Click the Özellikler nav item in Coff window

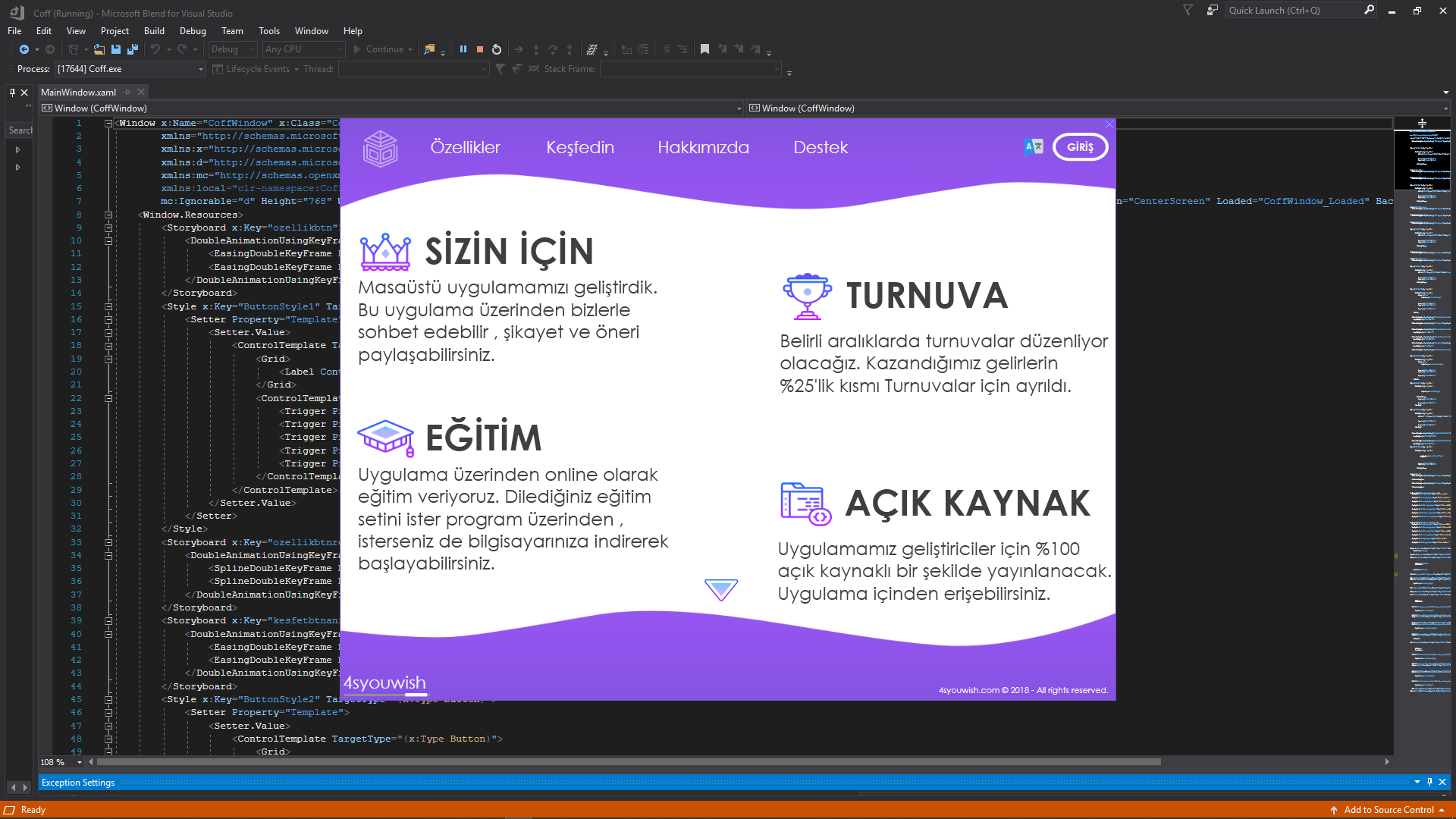click(466, 147)
